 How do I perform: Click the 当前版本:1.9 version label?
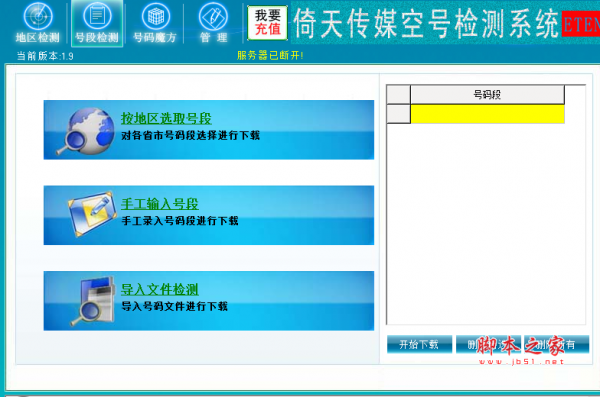pyautogui.click(x=45, y=56)
